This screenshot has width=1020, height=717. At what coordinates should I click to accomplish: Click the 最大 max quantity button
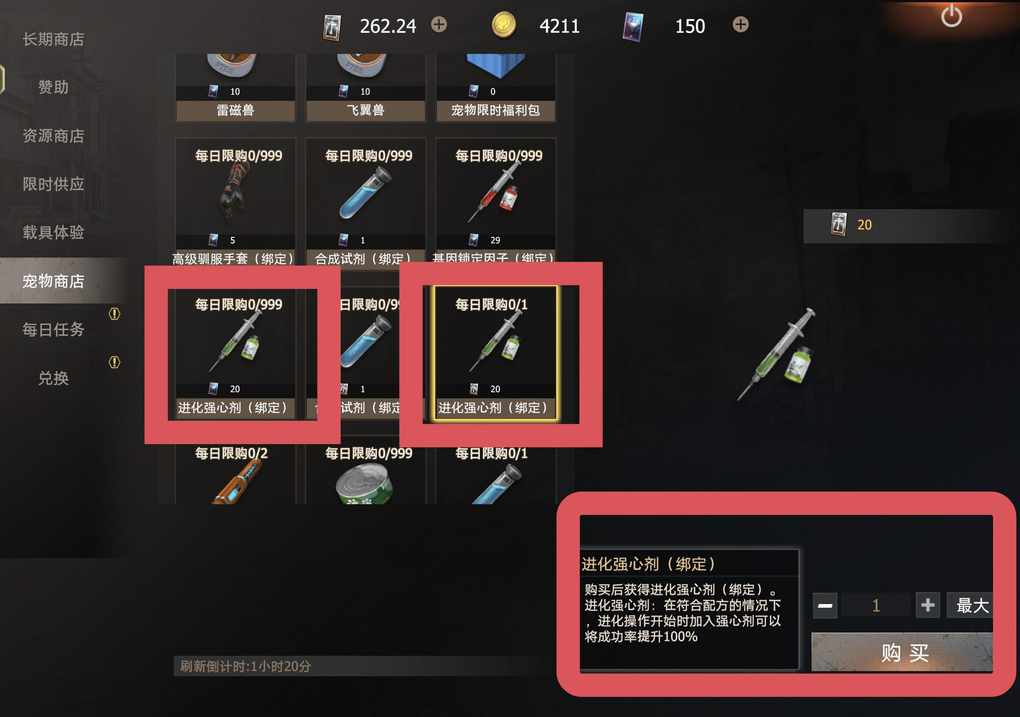[x=970, y=605]
